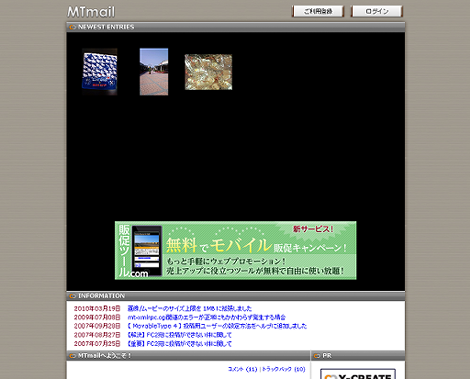
Task: Click the MTmailへようこそ header icon
Action: coord(72,356)
